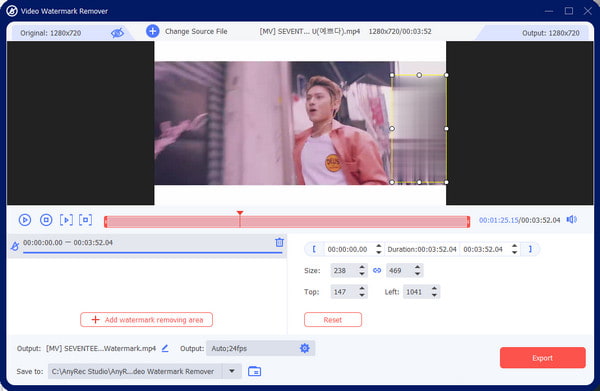
Task: Click the end time field 00:03:52.04
Action: pos(484,249)
